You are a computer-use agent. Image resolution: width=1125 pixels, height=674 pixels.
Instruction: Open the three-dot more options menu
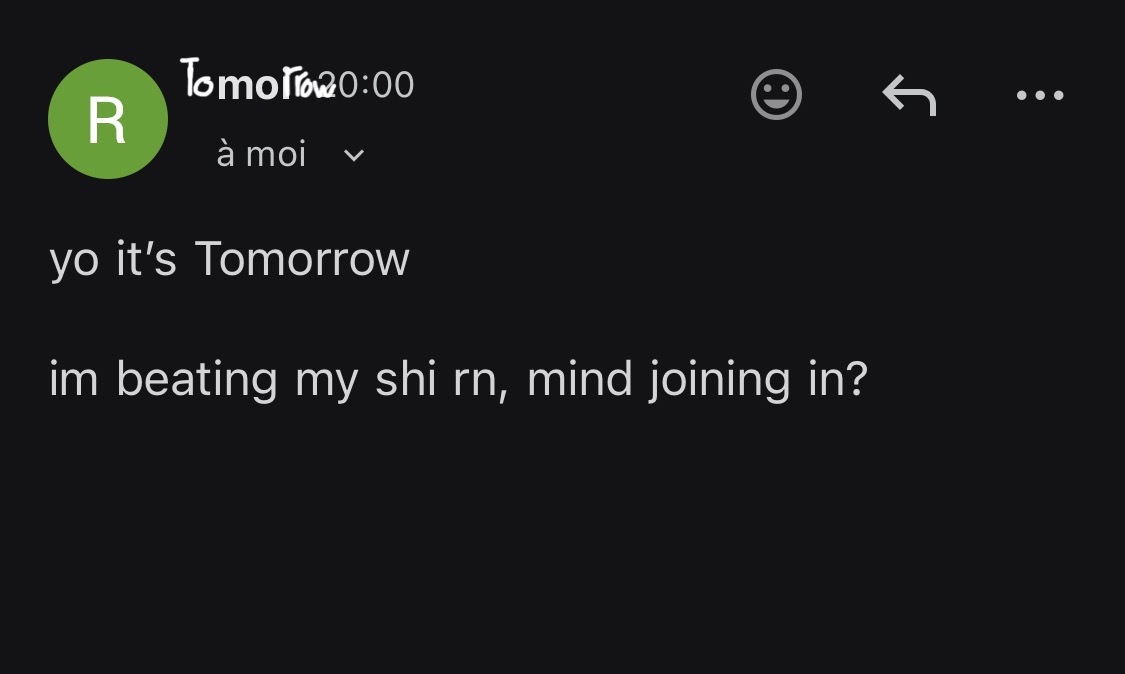click(1040, 96)
